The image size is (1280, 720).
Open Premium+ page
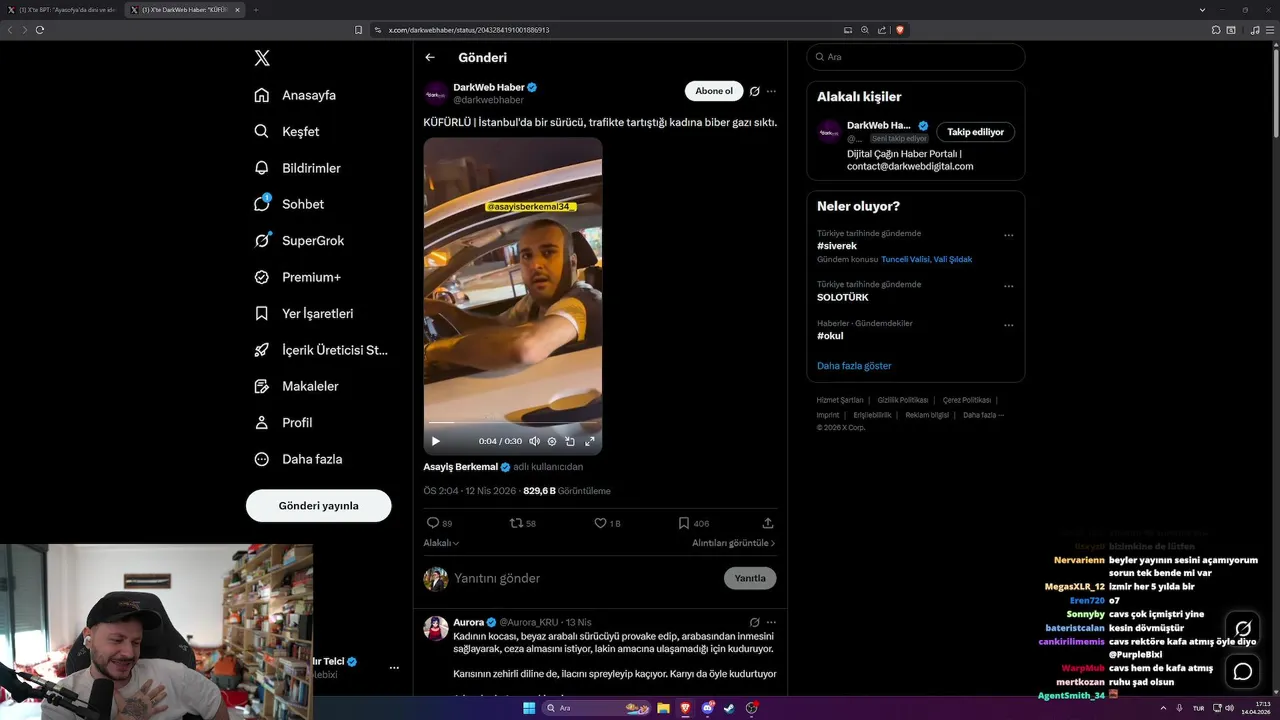tap(297, 277)
